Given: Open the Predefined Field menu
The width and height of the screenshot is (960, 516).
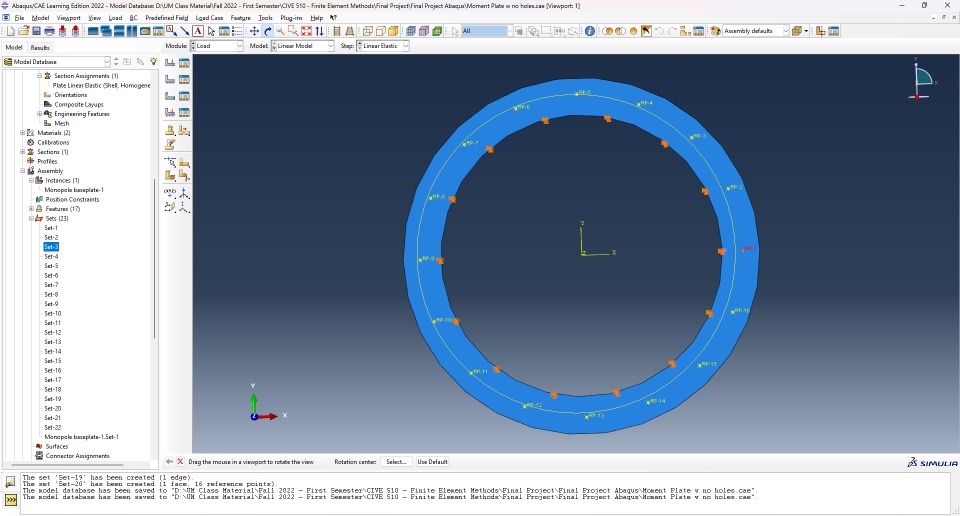Looking at the screenshot, I should (x=167, y=18).
